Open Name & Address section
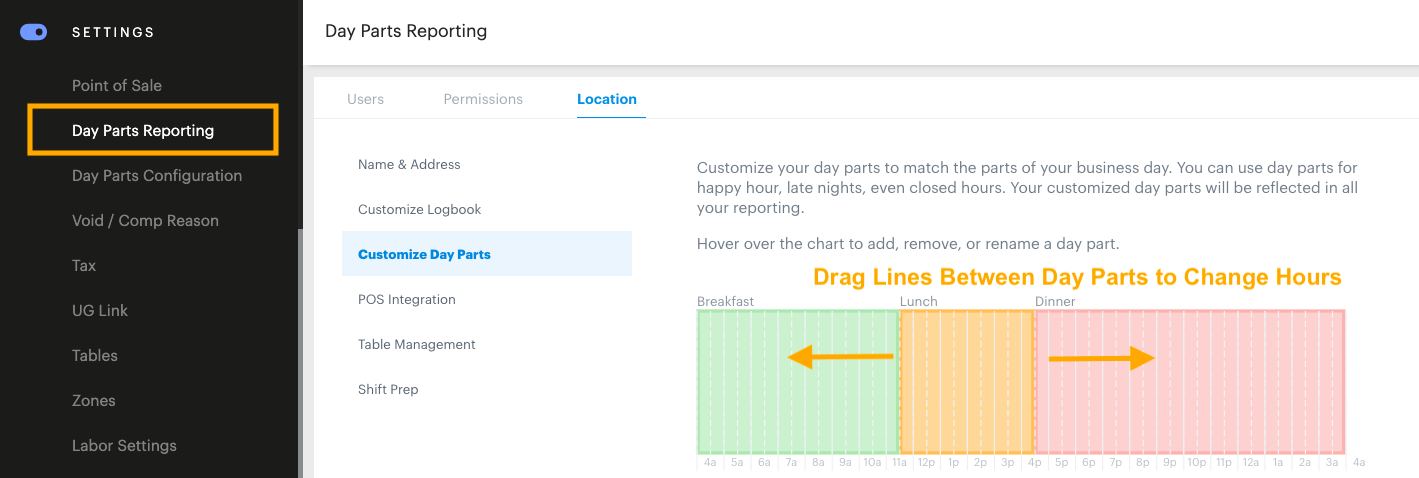 (x=409, y=165)
